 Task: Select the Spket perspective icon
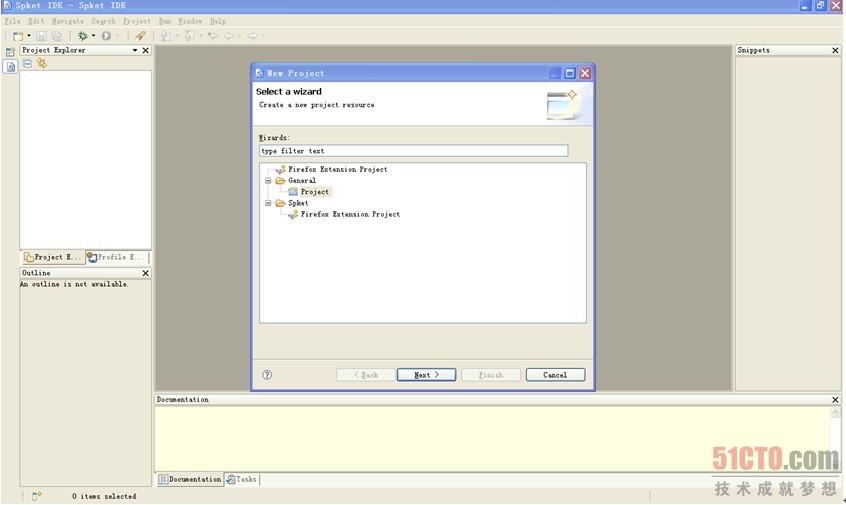point(11,67)
